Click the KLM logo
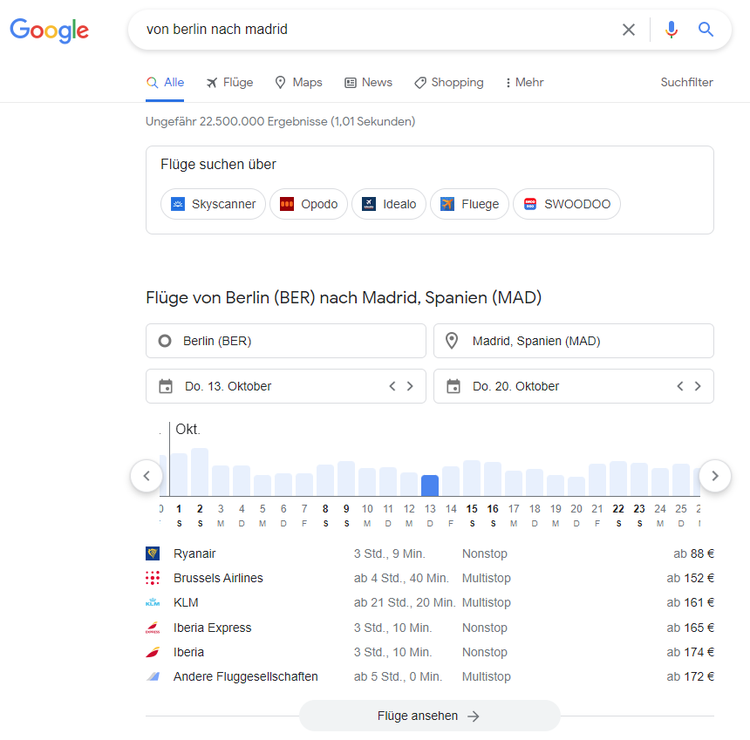This screenshot has height=740, width=750. coord(153,603)
